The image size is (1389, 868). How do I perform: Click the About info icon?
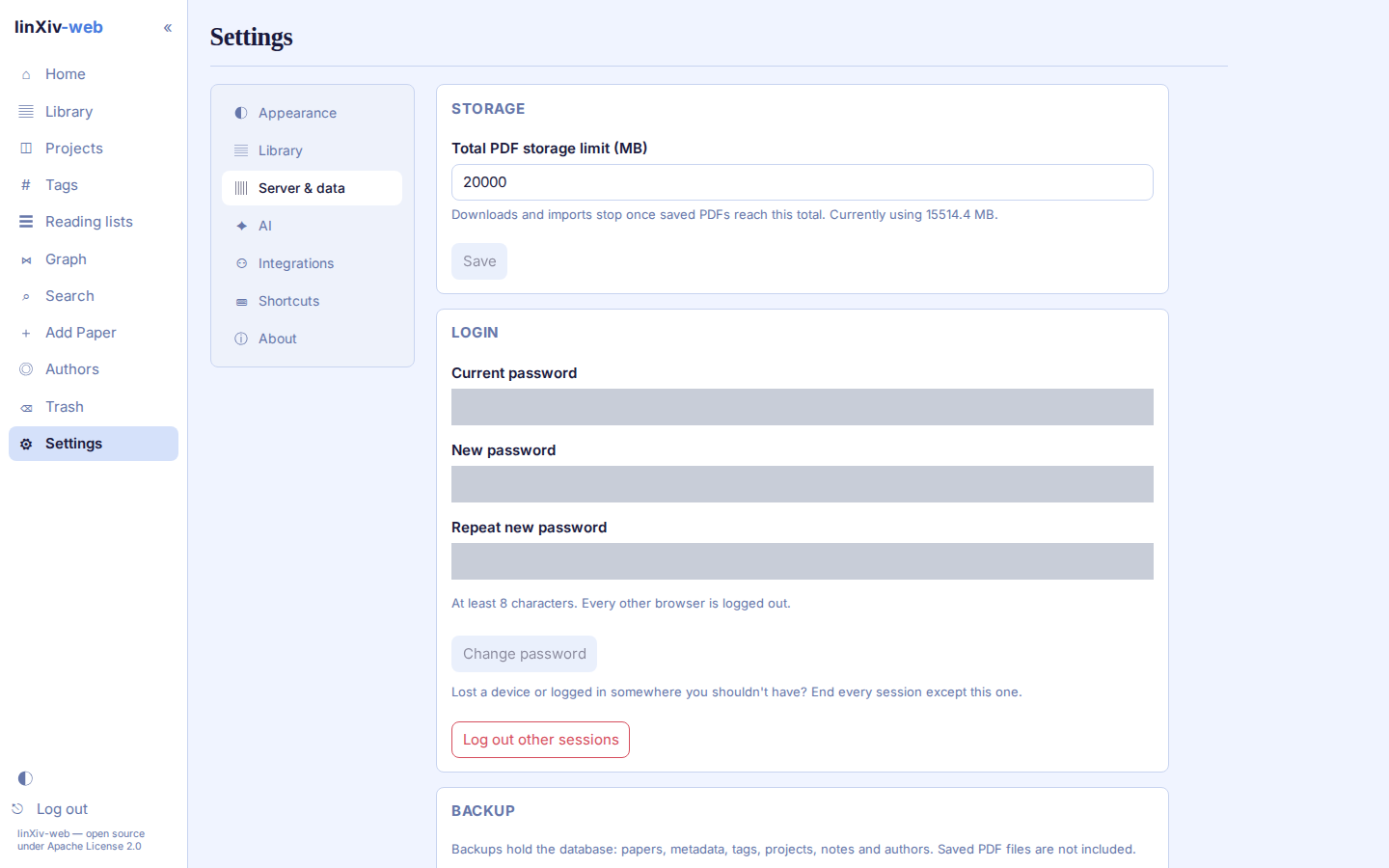click(241, 339)
